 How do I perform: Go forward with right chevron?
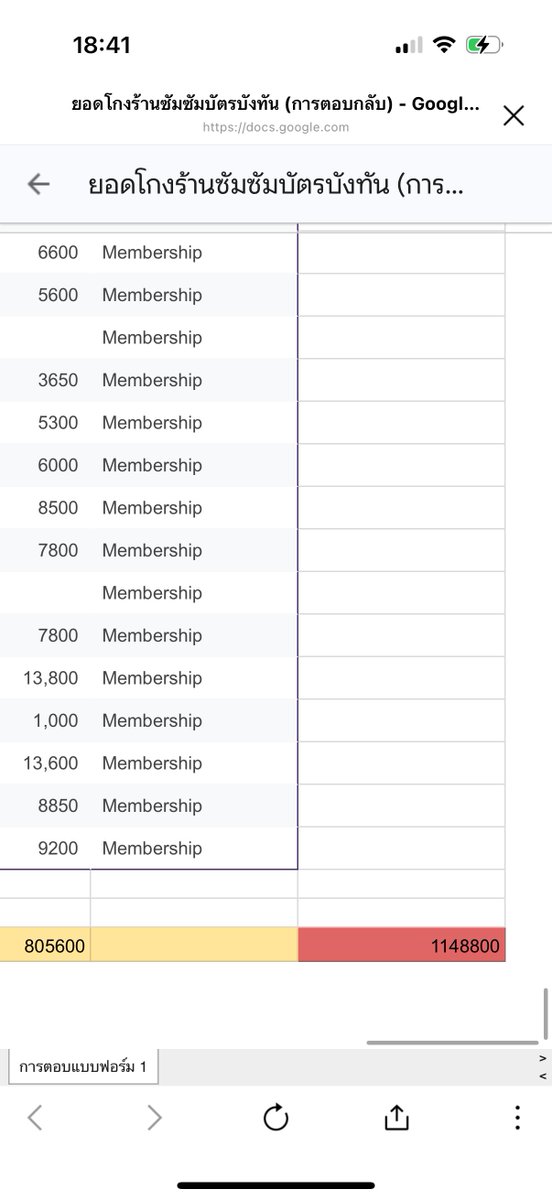154,1118
